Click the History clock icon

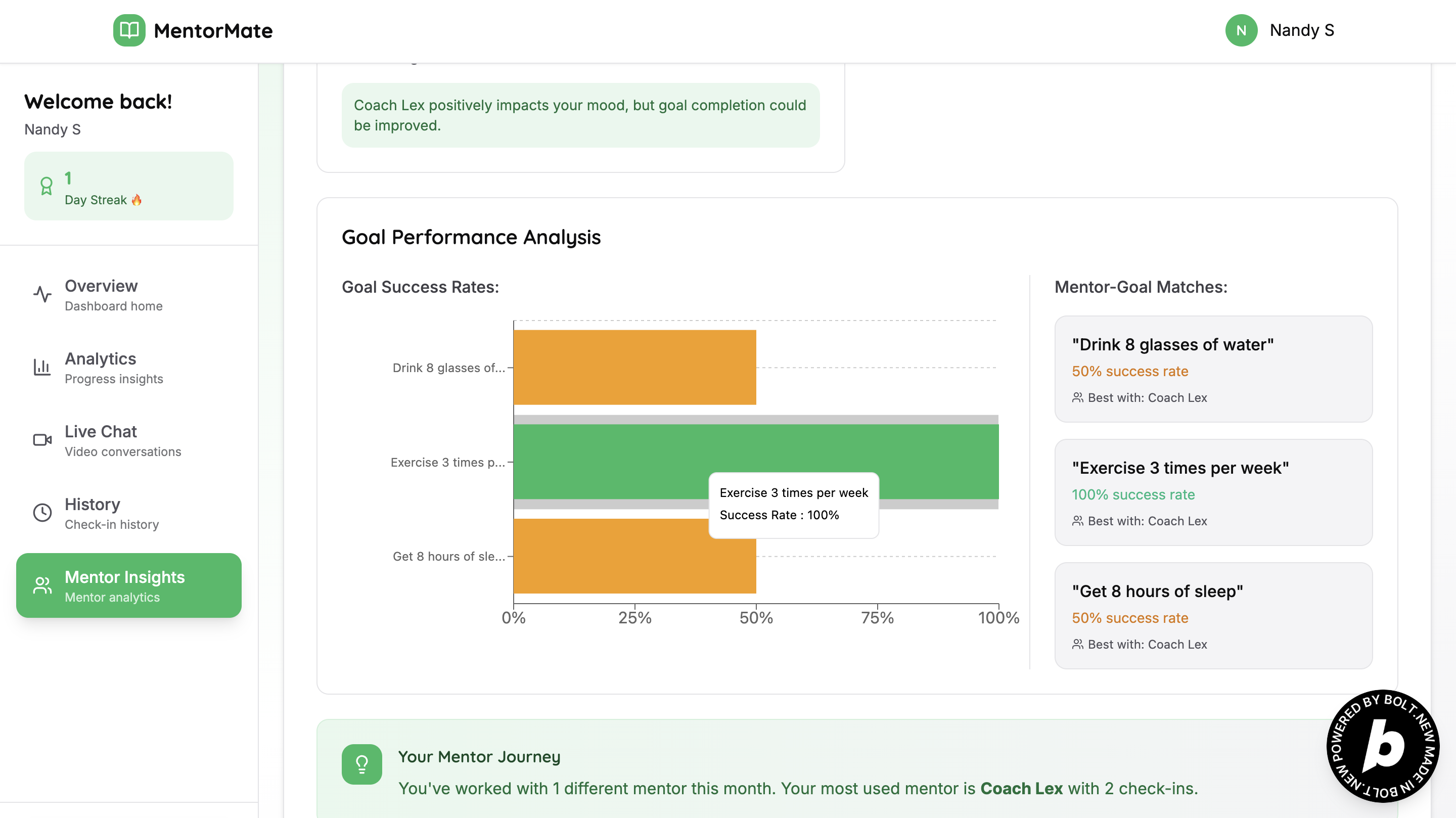pyautogui.click(x=42, y=513)
